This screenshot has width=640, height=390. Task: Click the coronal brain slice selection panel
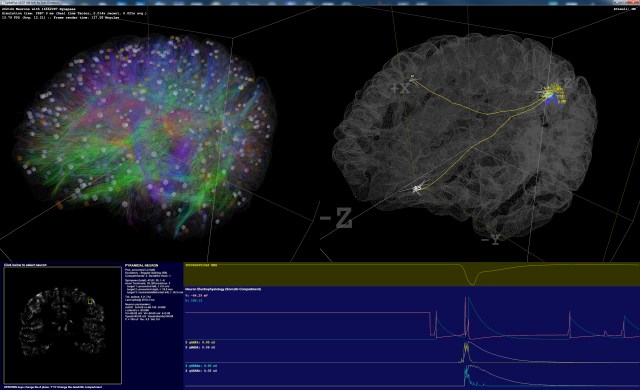[x=62, y=326]
